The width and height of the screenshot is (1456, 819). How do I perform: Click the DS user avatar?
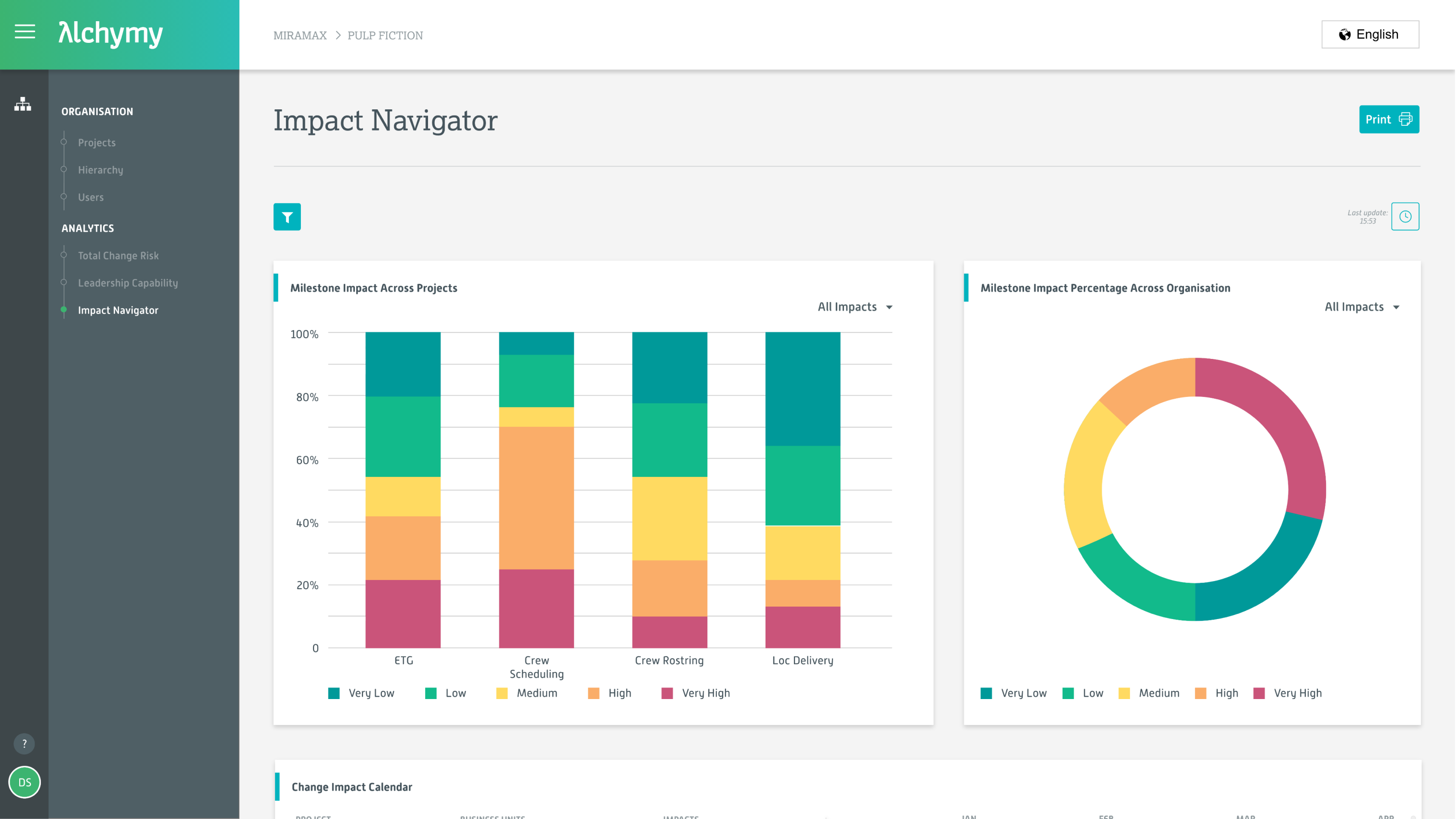(x=24, y=782)
